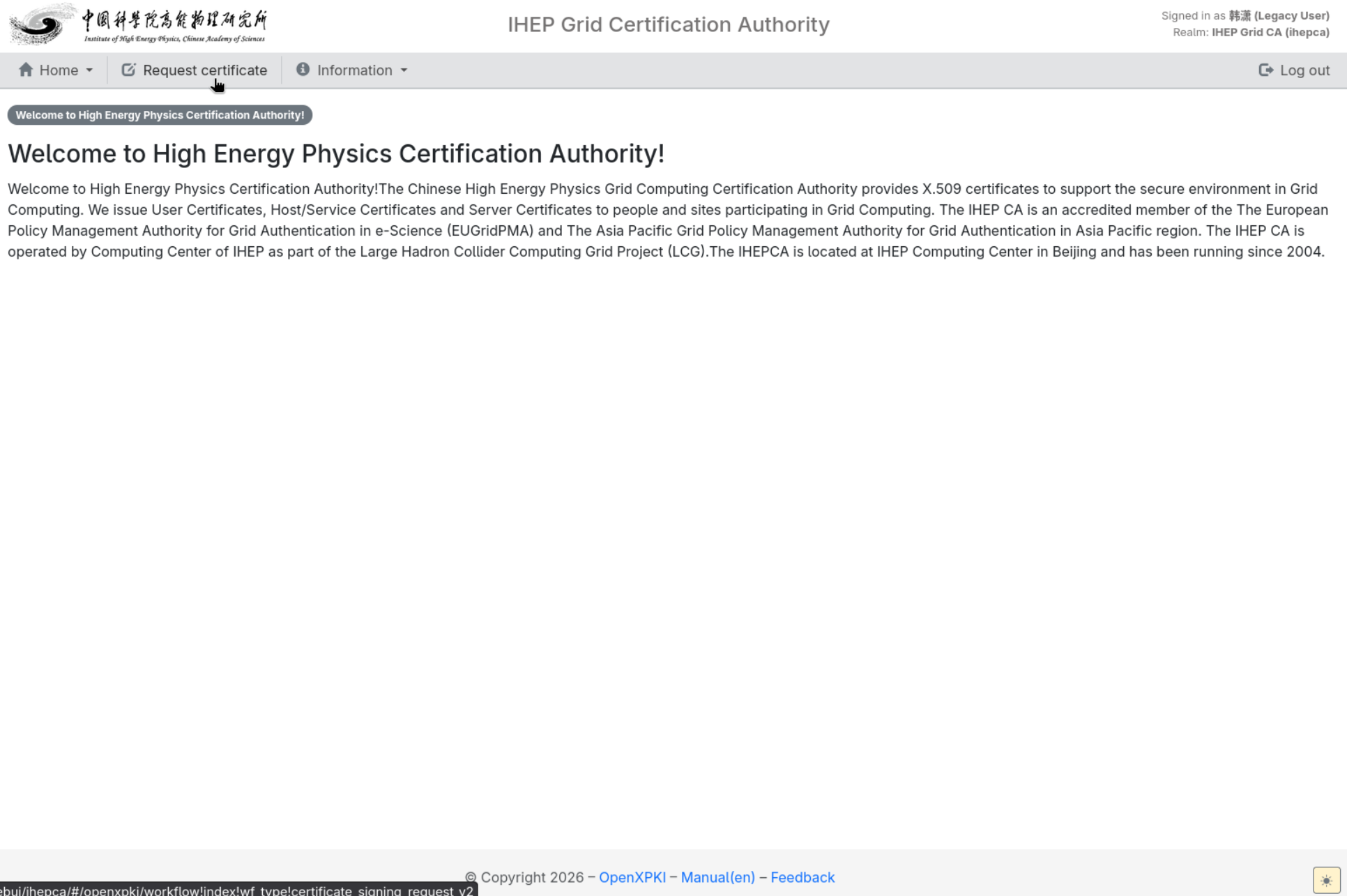Click the IHEP Grid Certification Authority title
Viewport: 1347px width, 896px height.
(669, 24)
